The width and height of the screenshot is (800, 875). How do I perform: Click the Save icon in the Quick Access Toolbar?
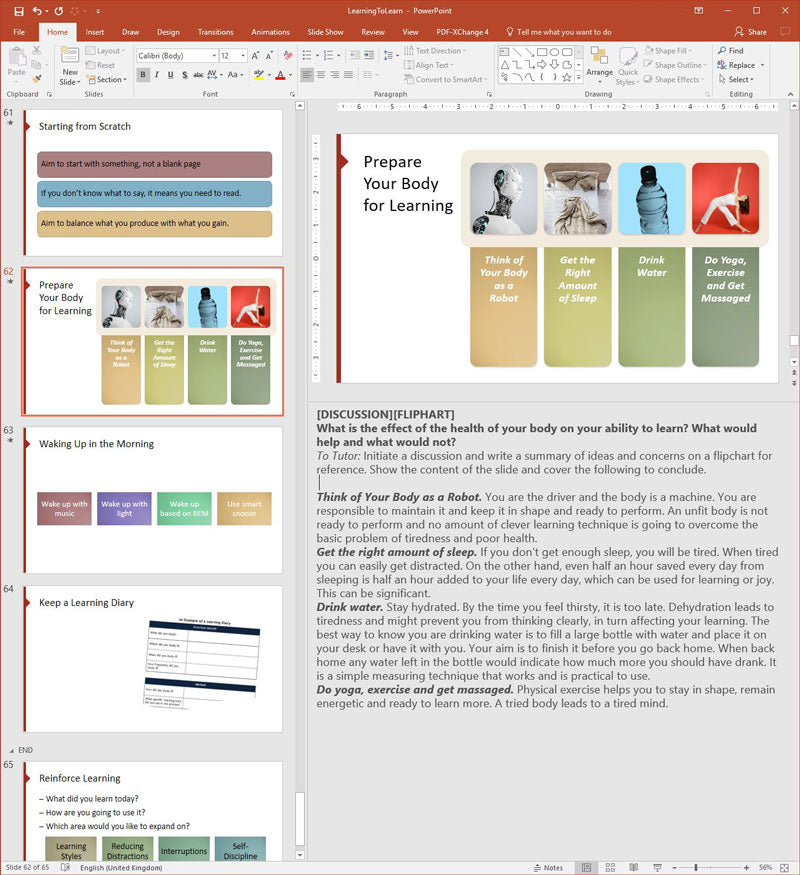click(19, 11)
